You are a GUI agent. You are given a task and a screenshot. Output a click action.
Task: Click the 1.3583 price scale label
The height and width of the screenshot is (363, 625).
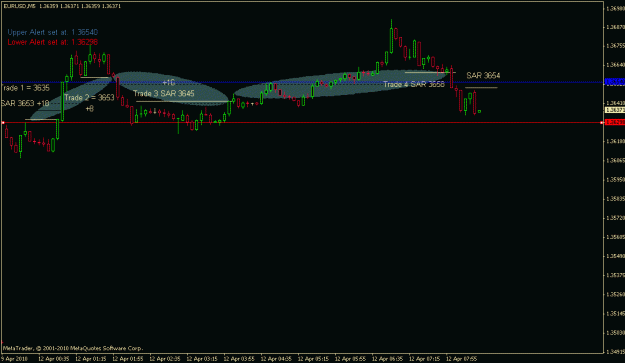(x=615, y=198)
